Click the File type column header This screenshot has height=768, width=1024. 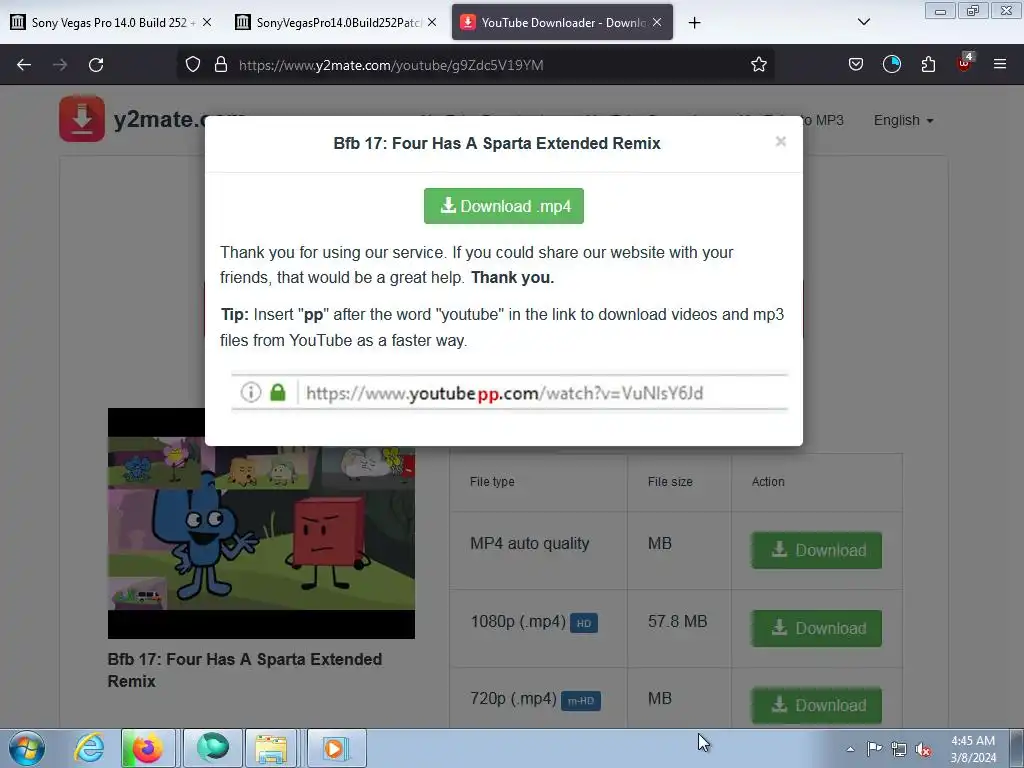(492, 481)
